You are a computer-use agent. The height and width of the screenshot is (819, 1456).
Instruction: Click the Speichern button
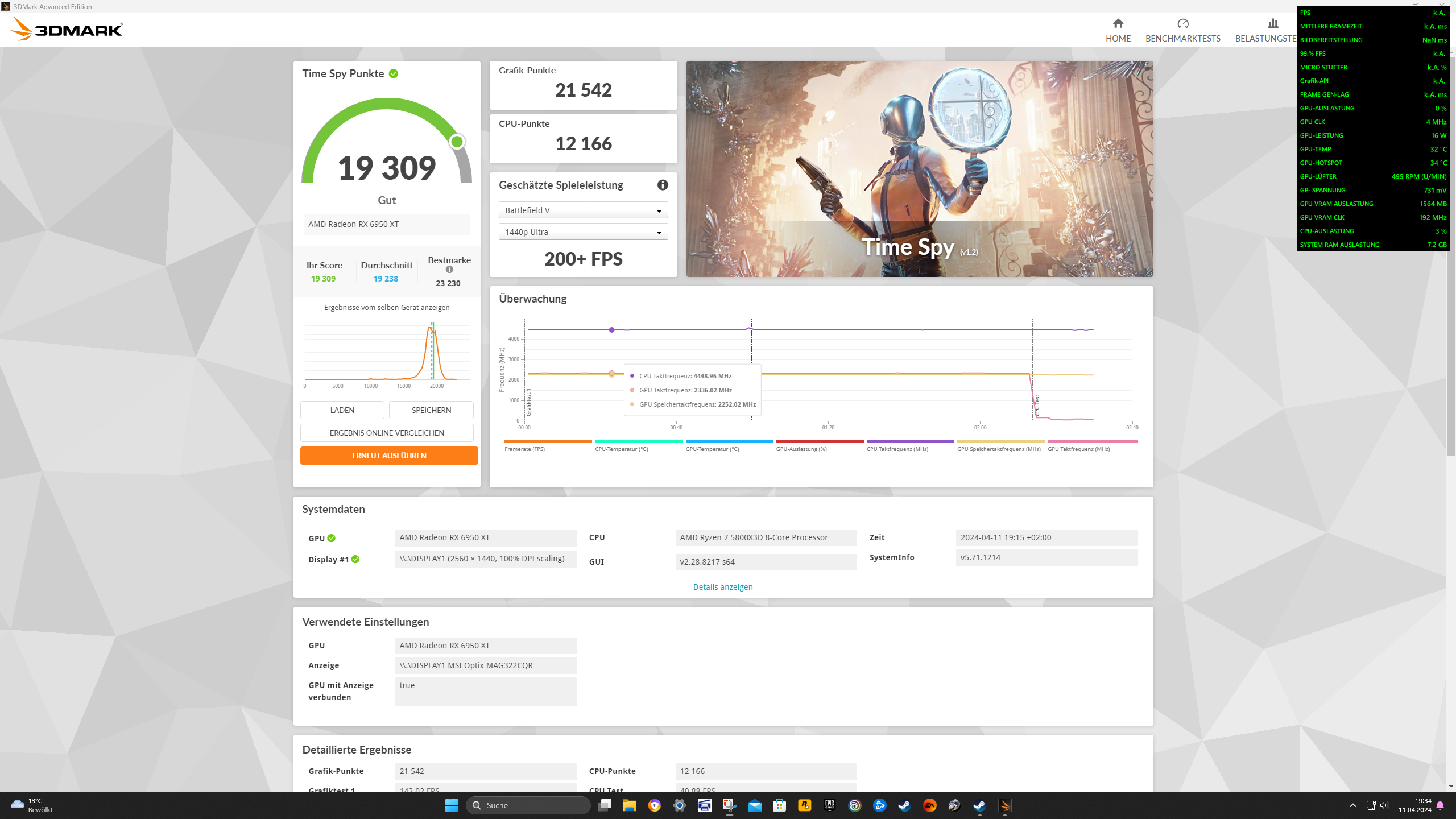click(431, 410)
